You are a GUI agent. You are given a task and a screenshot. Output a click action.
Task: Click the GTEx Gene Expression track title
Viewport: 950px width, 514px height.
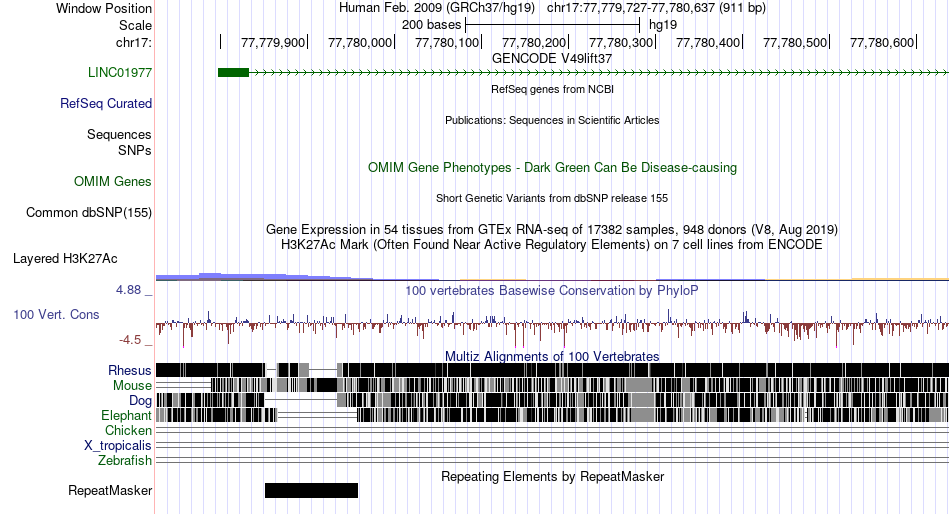click(x=552, y=230)
